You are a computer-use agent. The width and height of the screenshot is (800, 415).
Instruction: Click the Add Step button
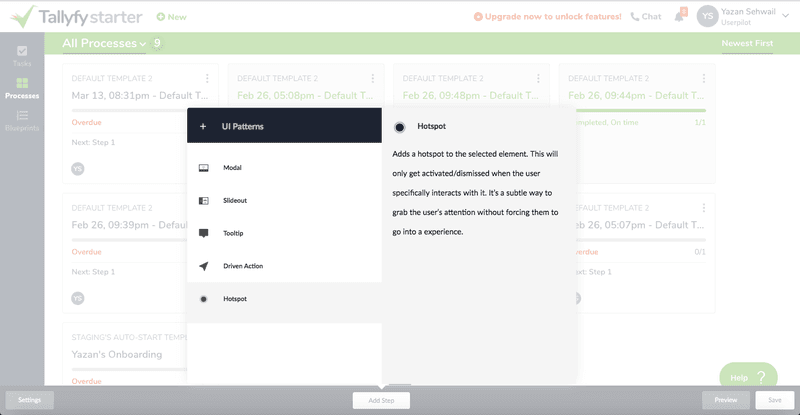tap(381, 400)
